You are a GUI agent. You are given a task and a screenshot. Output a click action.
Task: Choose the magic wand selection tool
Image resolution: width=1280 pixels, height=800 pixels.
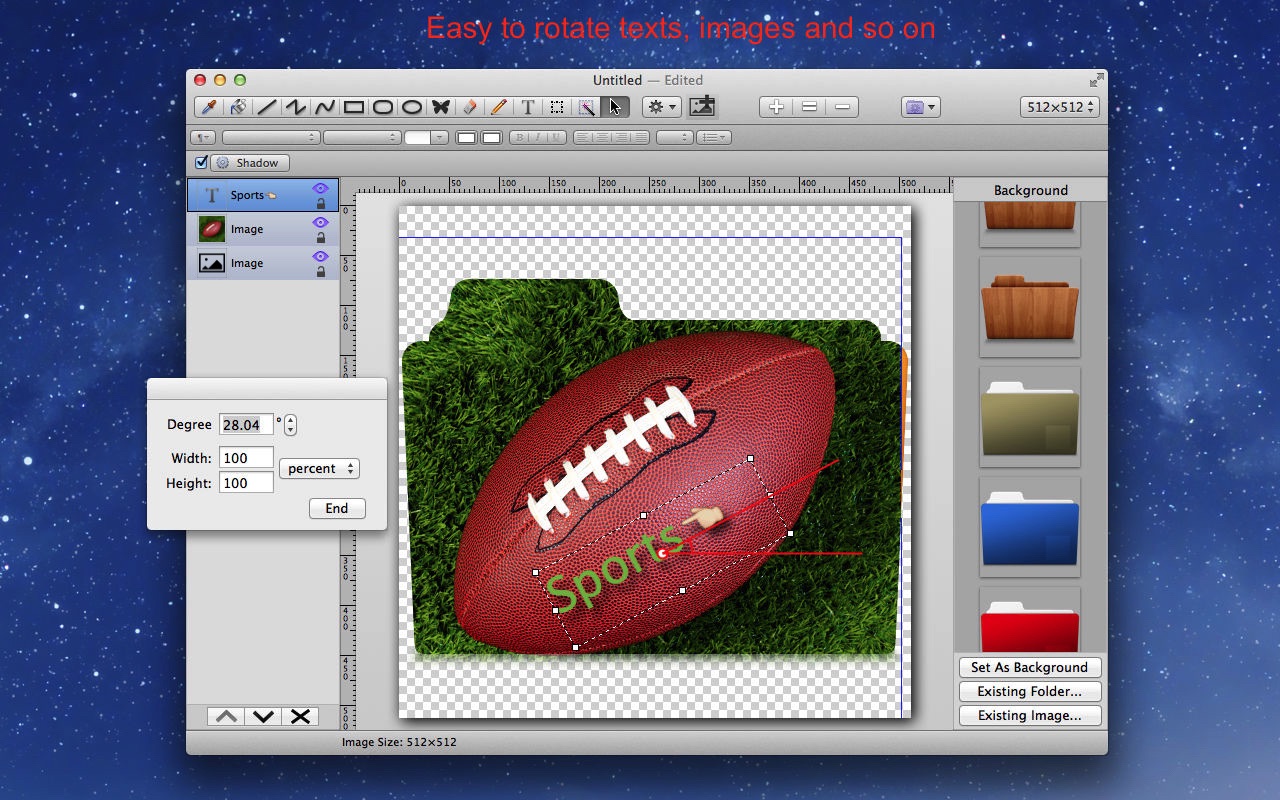point(586,107)
